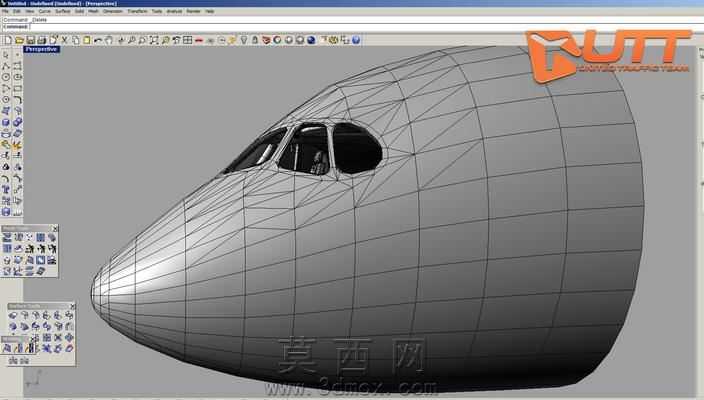
Task: Select the Fillet curves tool
Action: [17, 100]
